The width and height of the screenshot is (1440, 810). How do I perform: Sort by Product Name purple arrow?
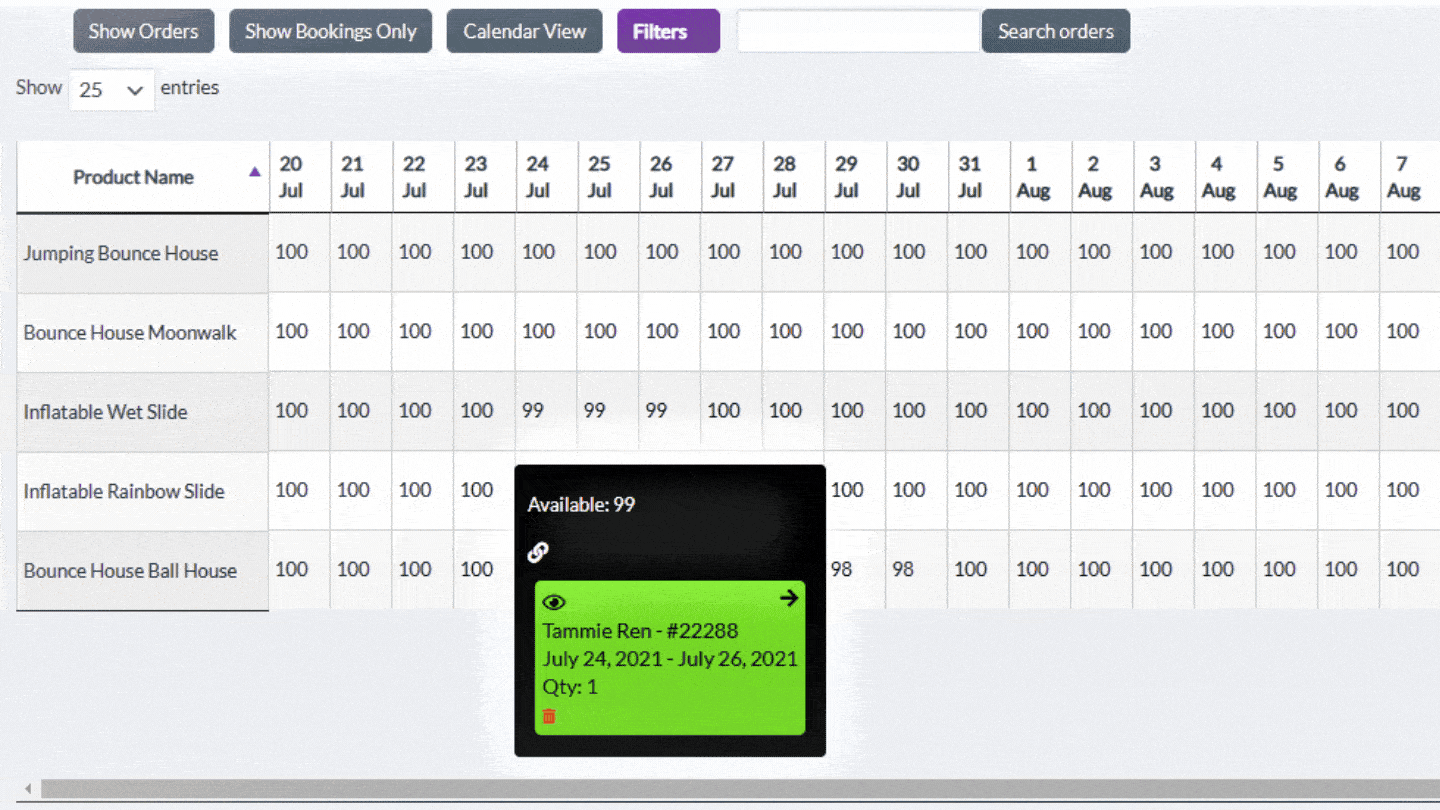pyautogui.click(x=255, y=172)
